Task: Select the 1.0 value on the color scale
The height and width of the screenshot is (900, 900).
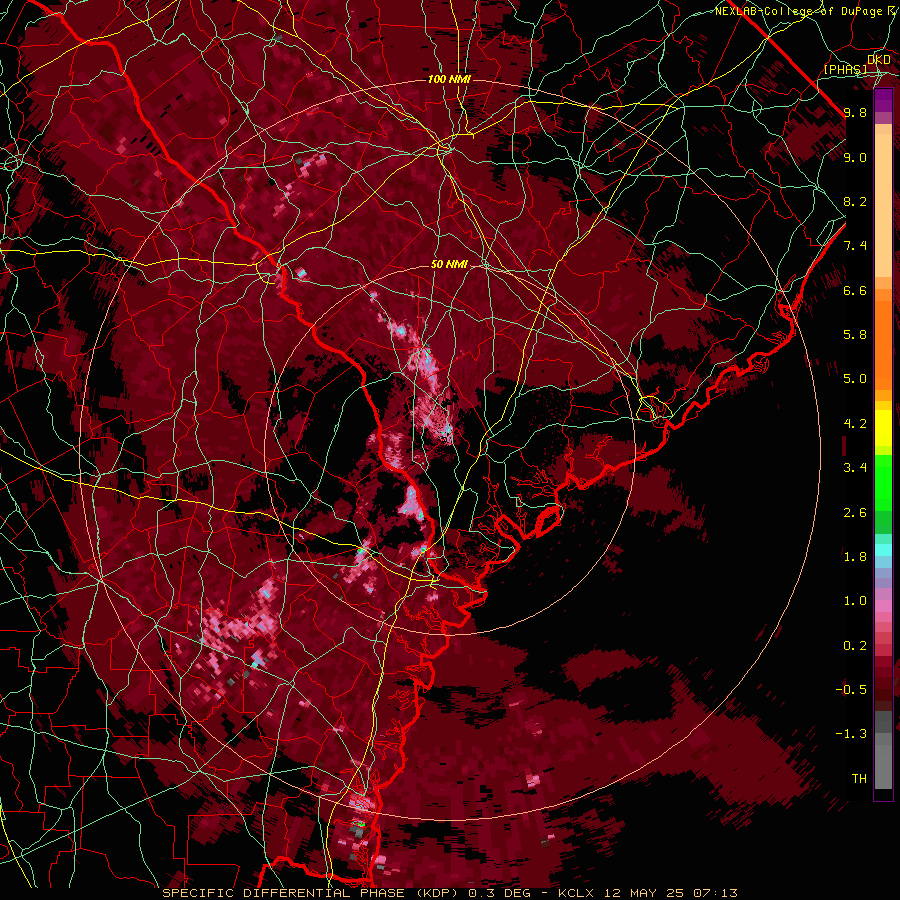Action: point(855,601)
